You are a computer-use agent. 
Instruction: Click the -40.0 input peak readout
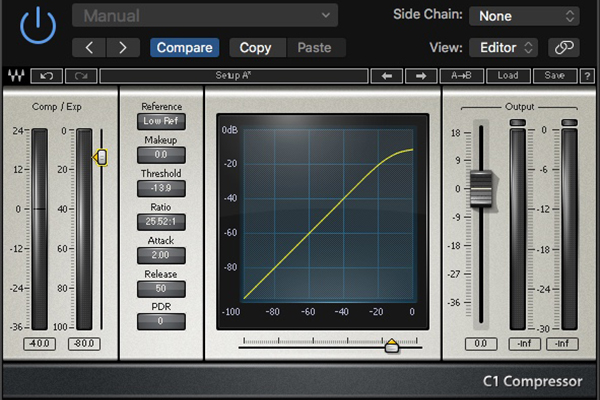(x=39, y=344)
